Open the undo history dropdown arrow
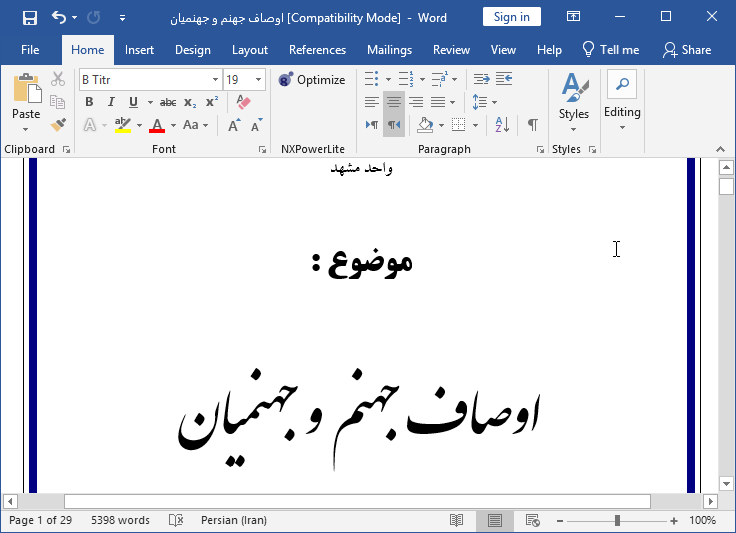This screenshot has height=533, width=736. [x=75, y=18]
